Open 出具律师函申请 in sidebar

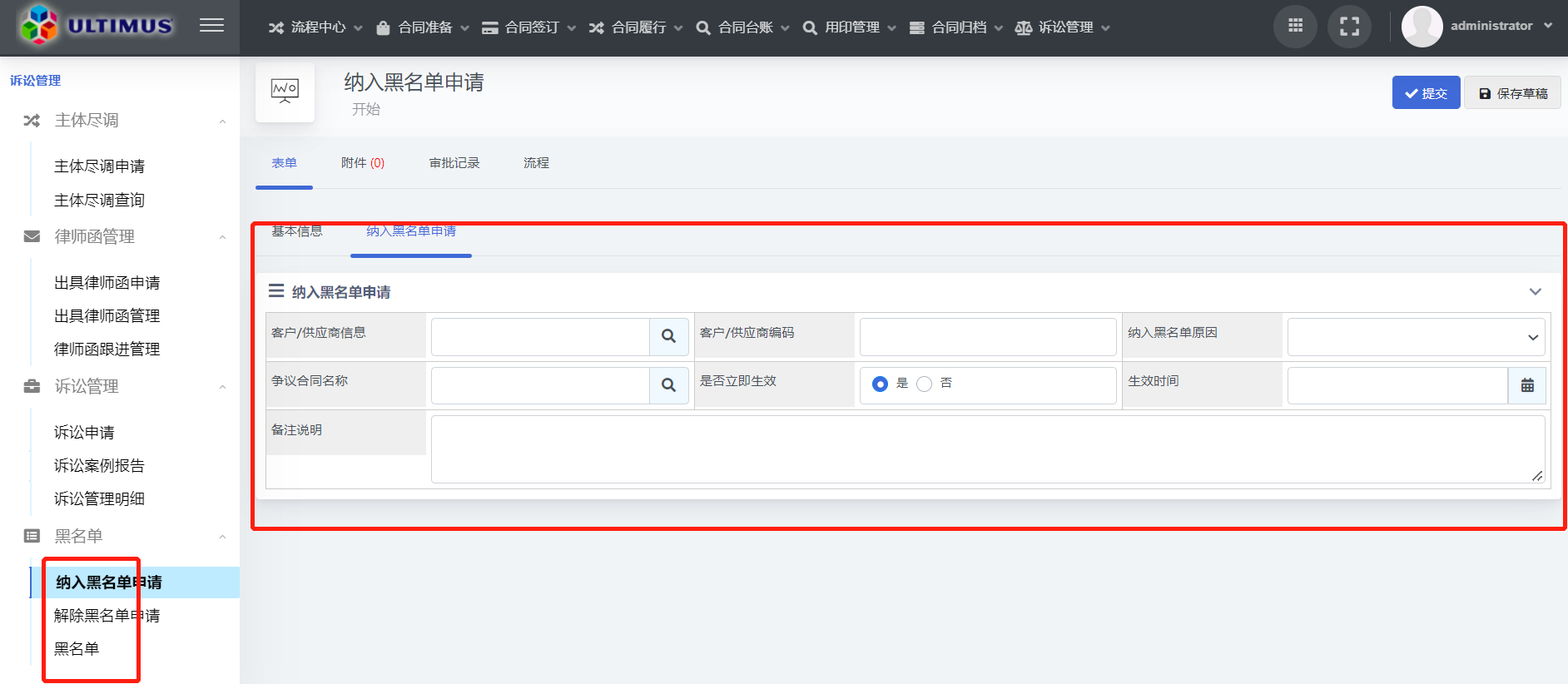pos(107,283)
